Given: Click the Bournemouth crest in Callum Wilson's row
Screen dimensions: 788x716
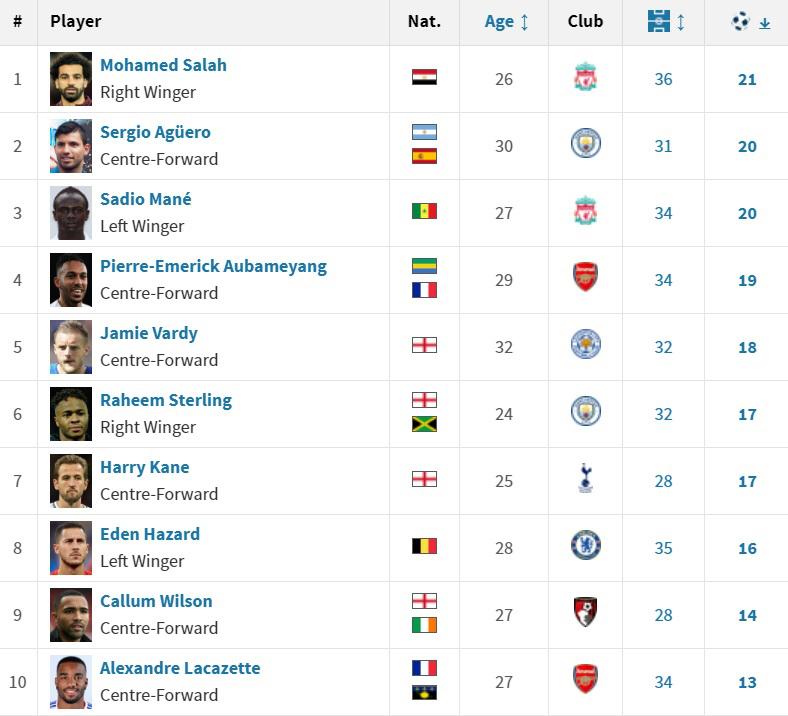Looking at the screenshot, I should coord(585,614).
